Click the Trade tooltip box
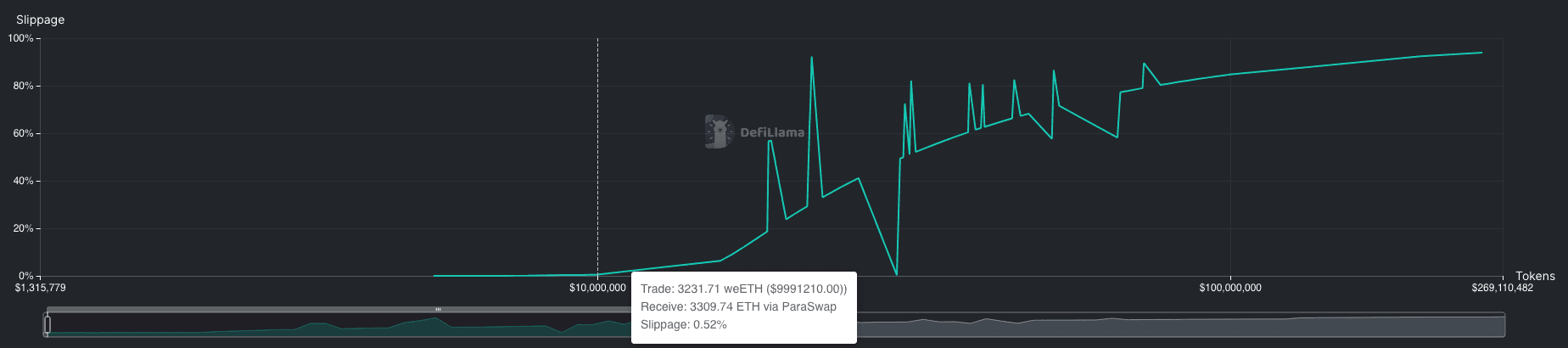The image size is (1568, 348). [743, 307]
